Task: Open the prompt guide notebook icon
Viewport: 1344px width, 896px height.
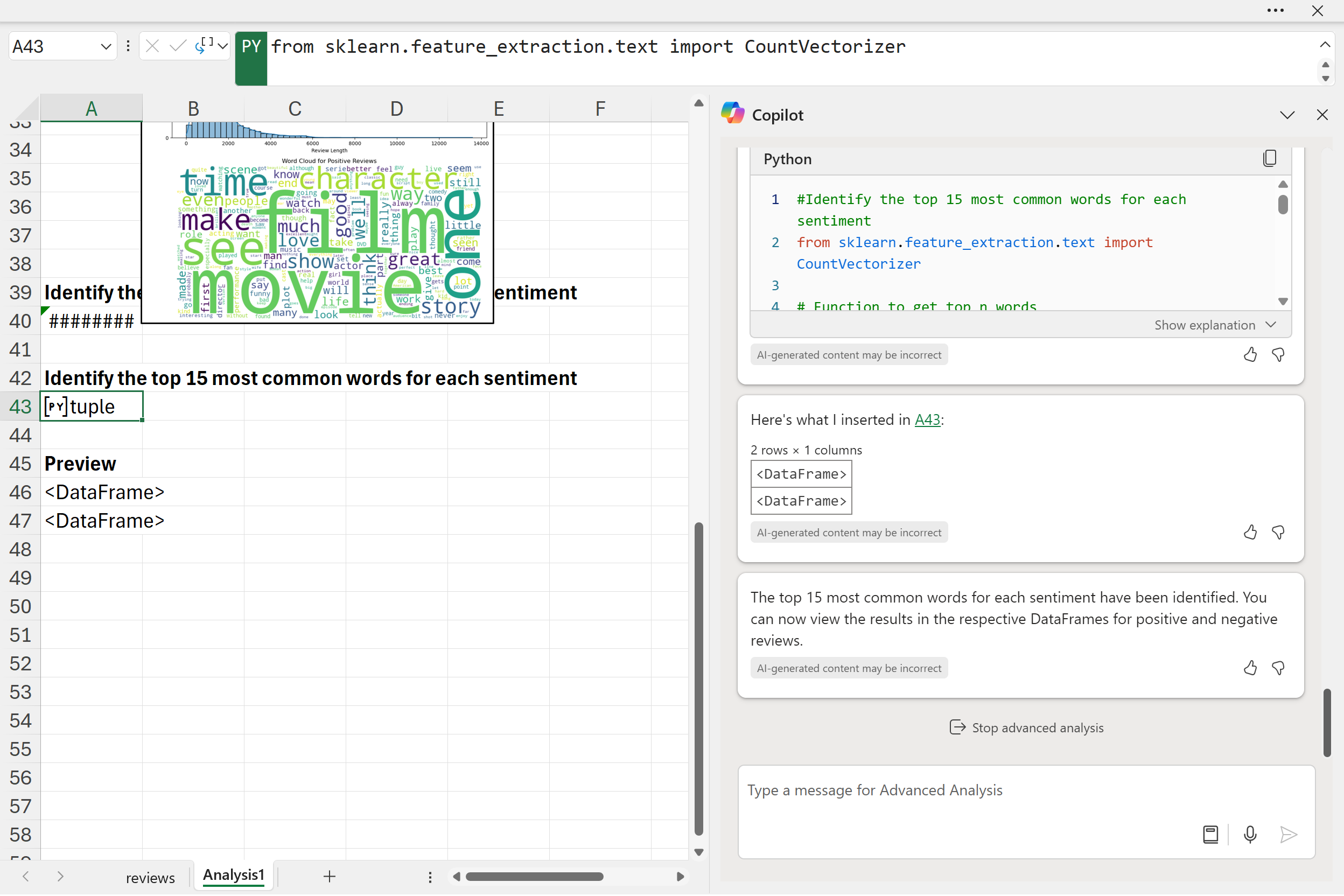Action: [1210, 835]
